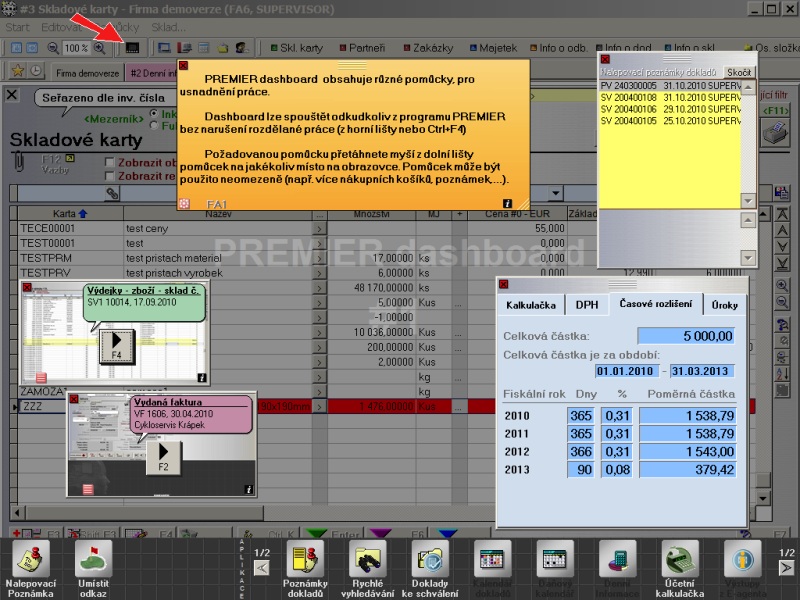
Task: Open history clock icon
Action: (x=36, y=70)
